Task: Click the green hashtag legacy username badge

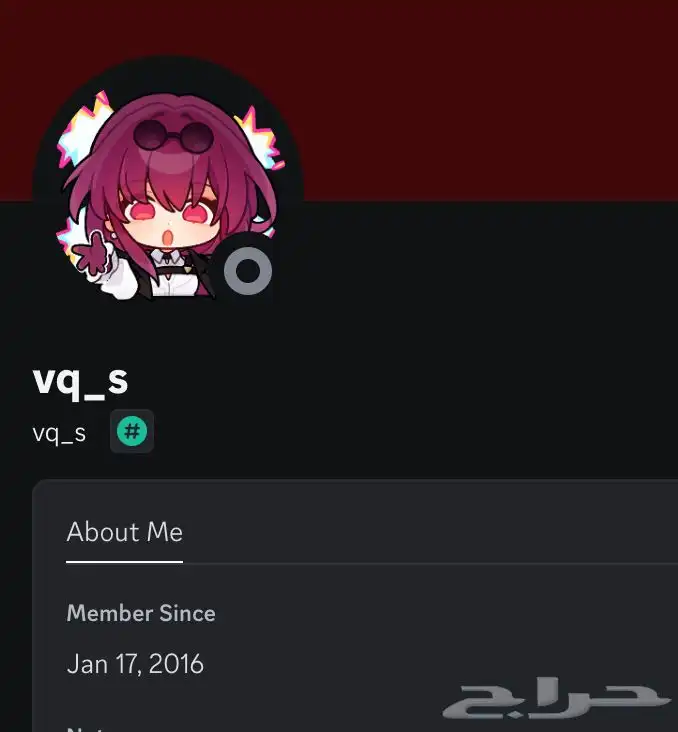Action: click(132, 431)
